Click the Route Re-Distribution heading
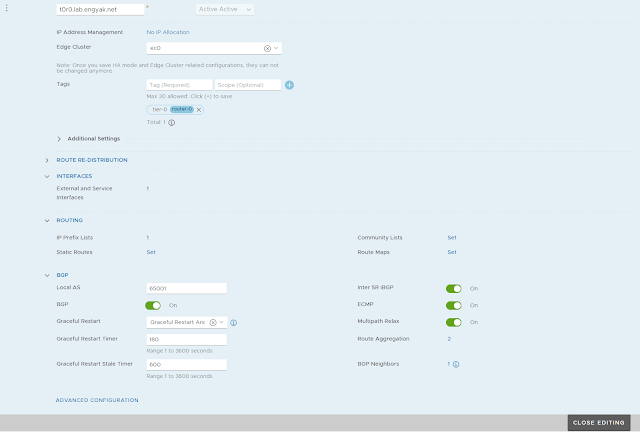Viewport: 640px width, 432px height. pos(92,160)
